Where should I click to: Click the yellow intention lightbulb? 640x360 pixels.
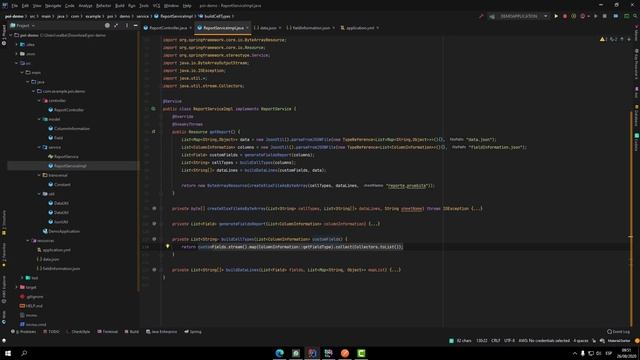(167, 246)
